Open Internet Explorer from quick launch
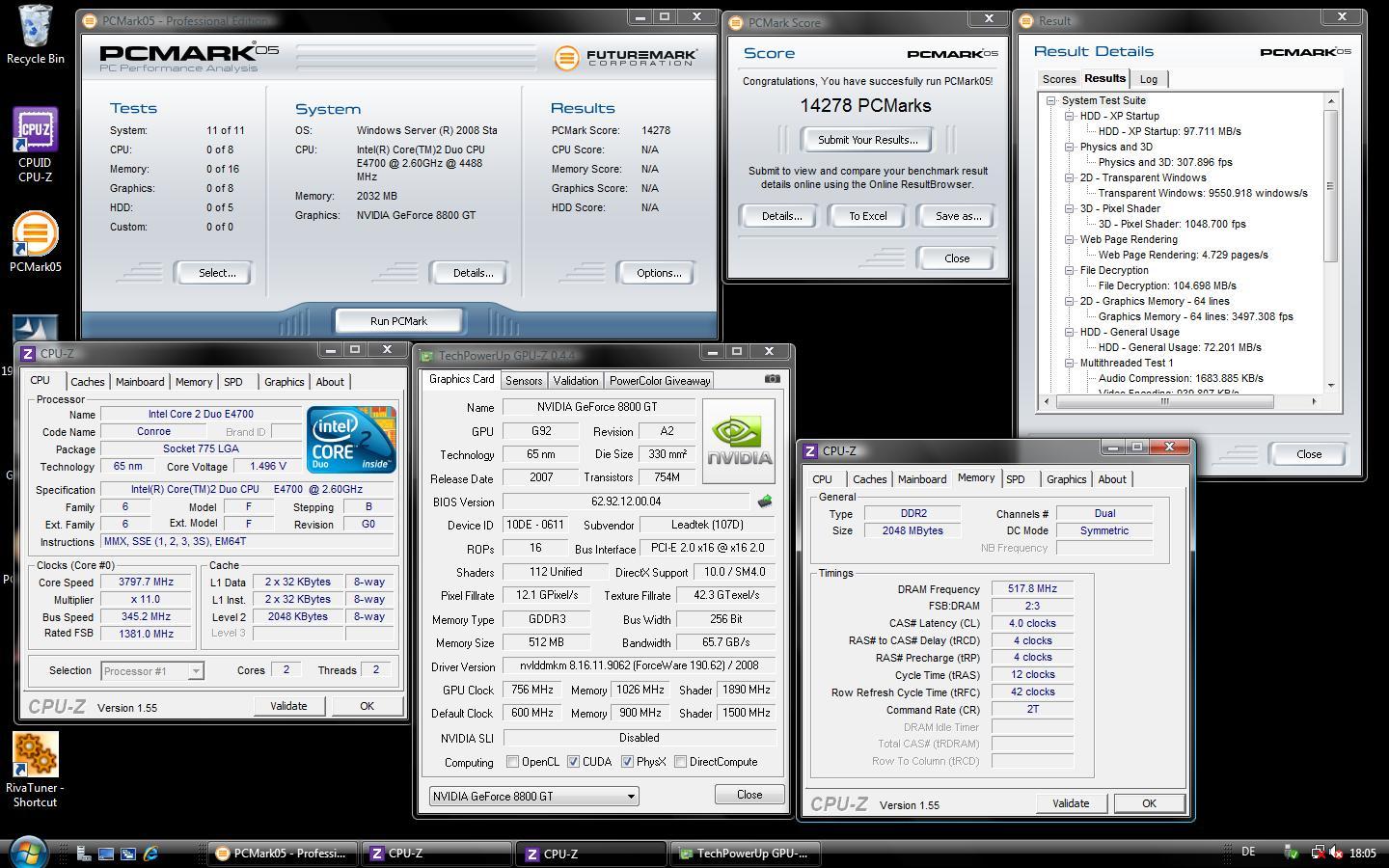Screen dimensions: 1389x868 click(150, 854)
